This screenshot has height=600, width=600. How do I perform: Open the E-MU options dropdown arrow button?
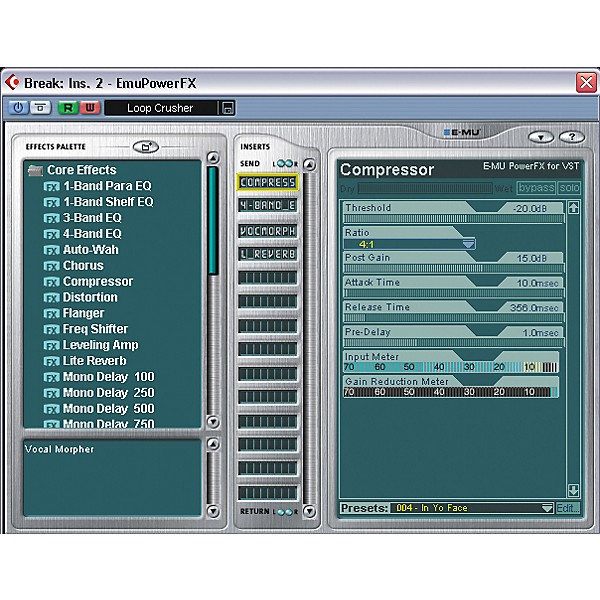(x=541, y=137)
